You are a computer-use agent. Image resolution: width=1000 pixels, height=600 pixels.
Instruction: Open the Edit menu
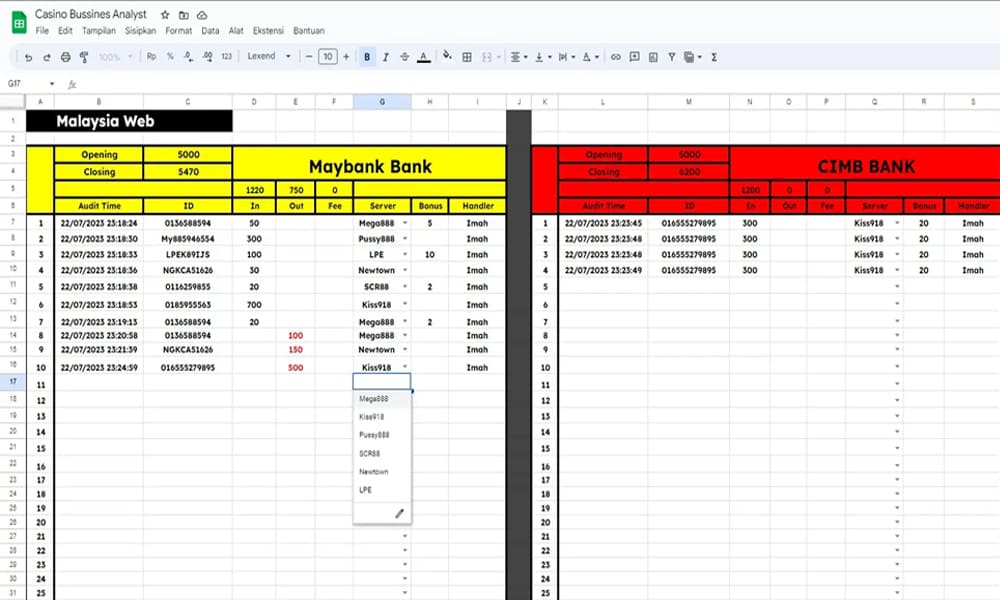[x=65, y=31]
